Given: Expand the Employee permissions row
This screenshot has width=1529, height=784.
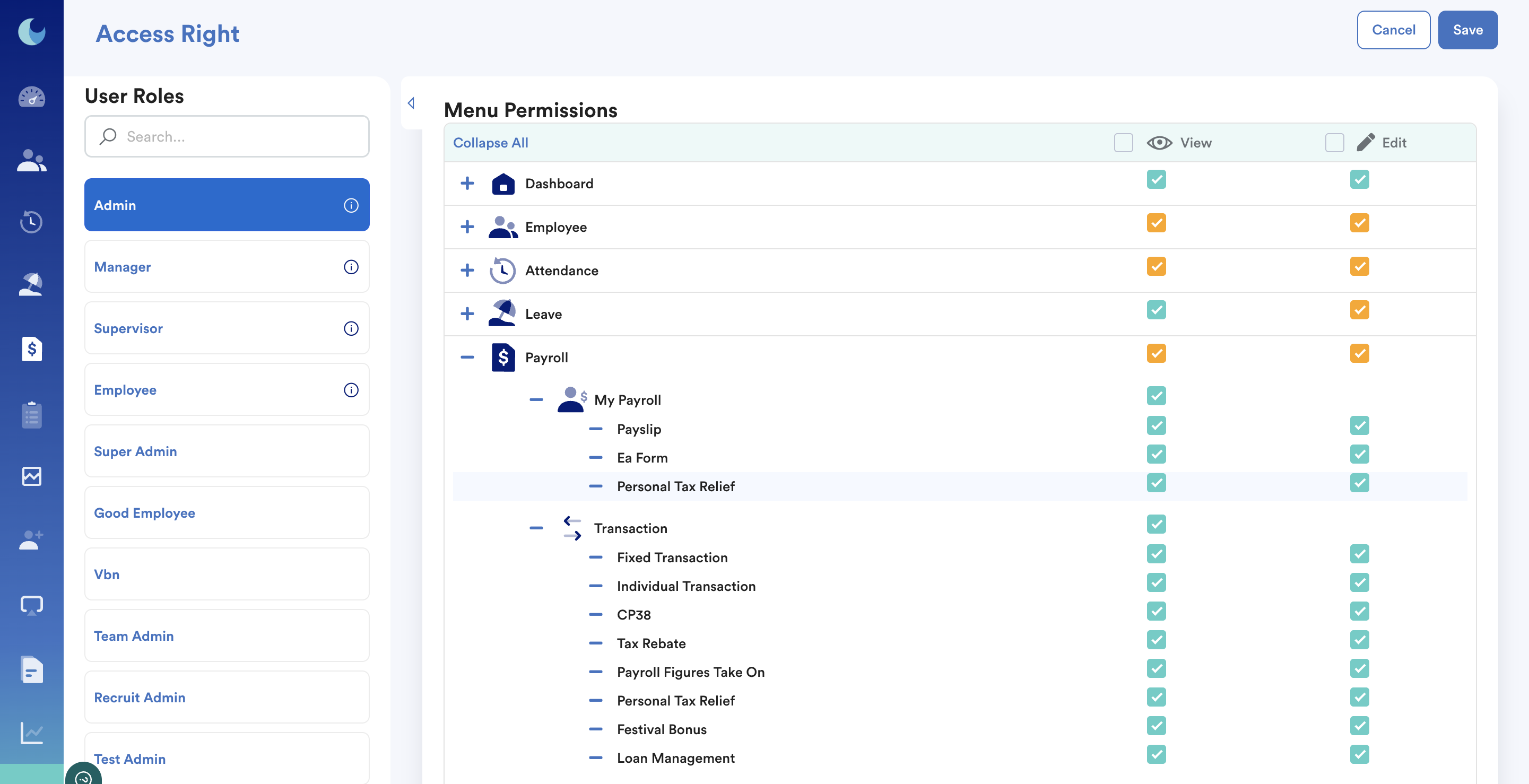Looking at the screenshot, I should tap(467, 227).
